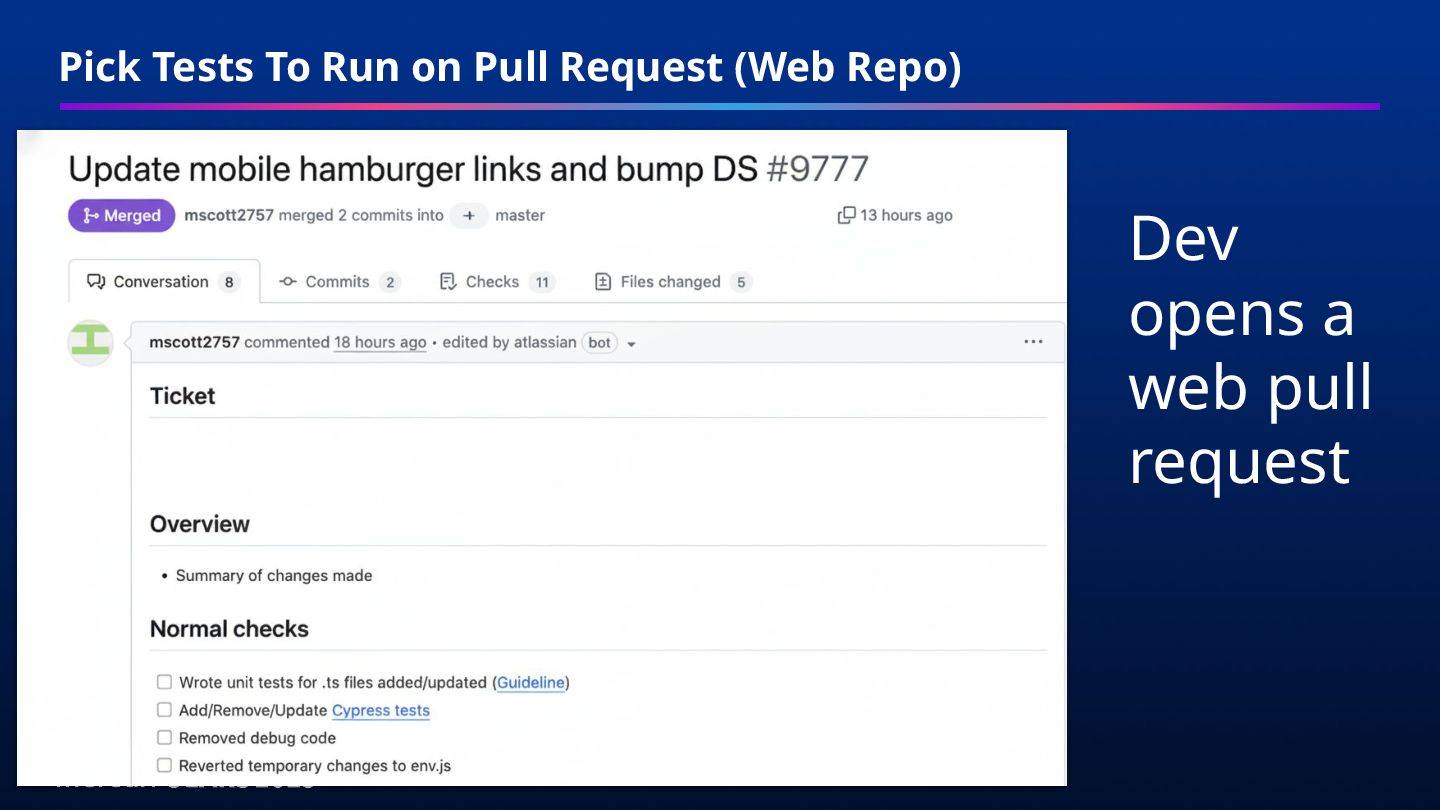This screenshot has width=1440, height=810.
Task: Copy branch name icon beside 13 hours ago
Action: tap(846, 215)
